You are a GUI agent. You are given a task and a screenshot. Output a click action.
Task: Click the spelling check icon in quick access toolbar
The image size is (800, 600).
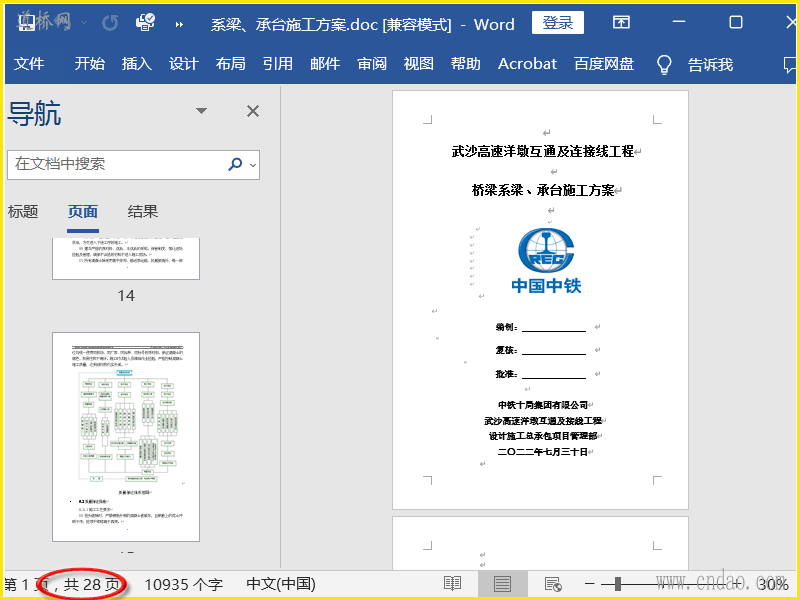pos(145,22)
